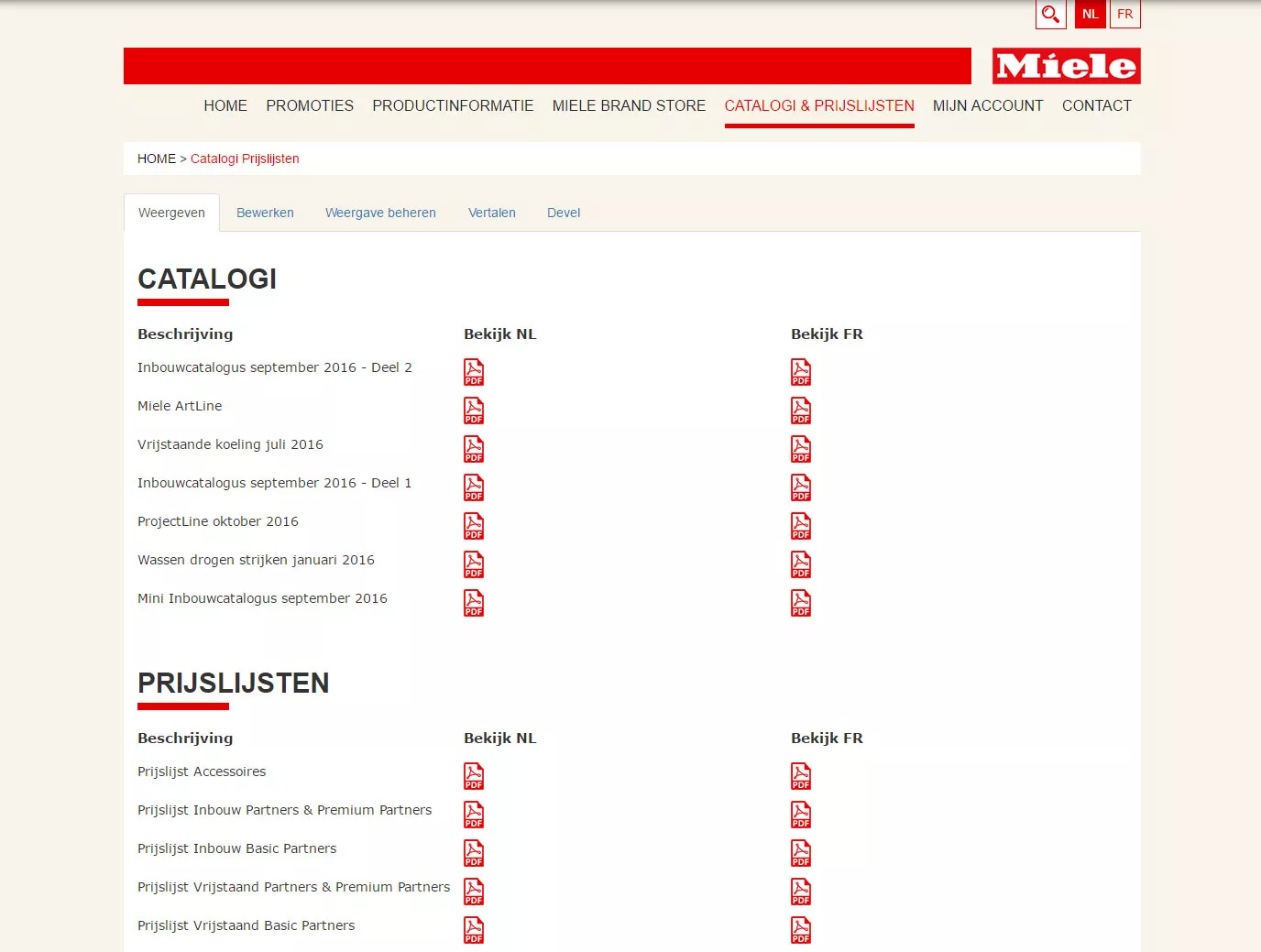
Task: Open NL PDF for Inbouwcatalogus september 2016 - Deel 2
Action: pos(474,372)
